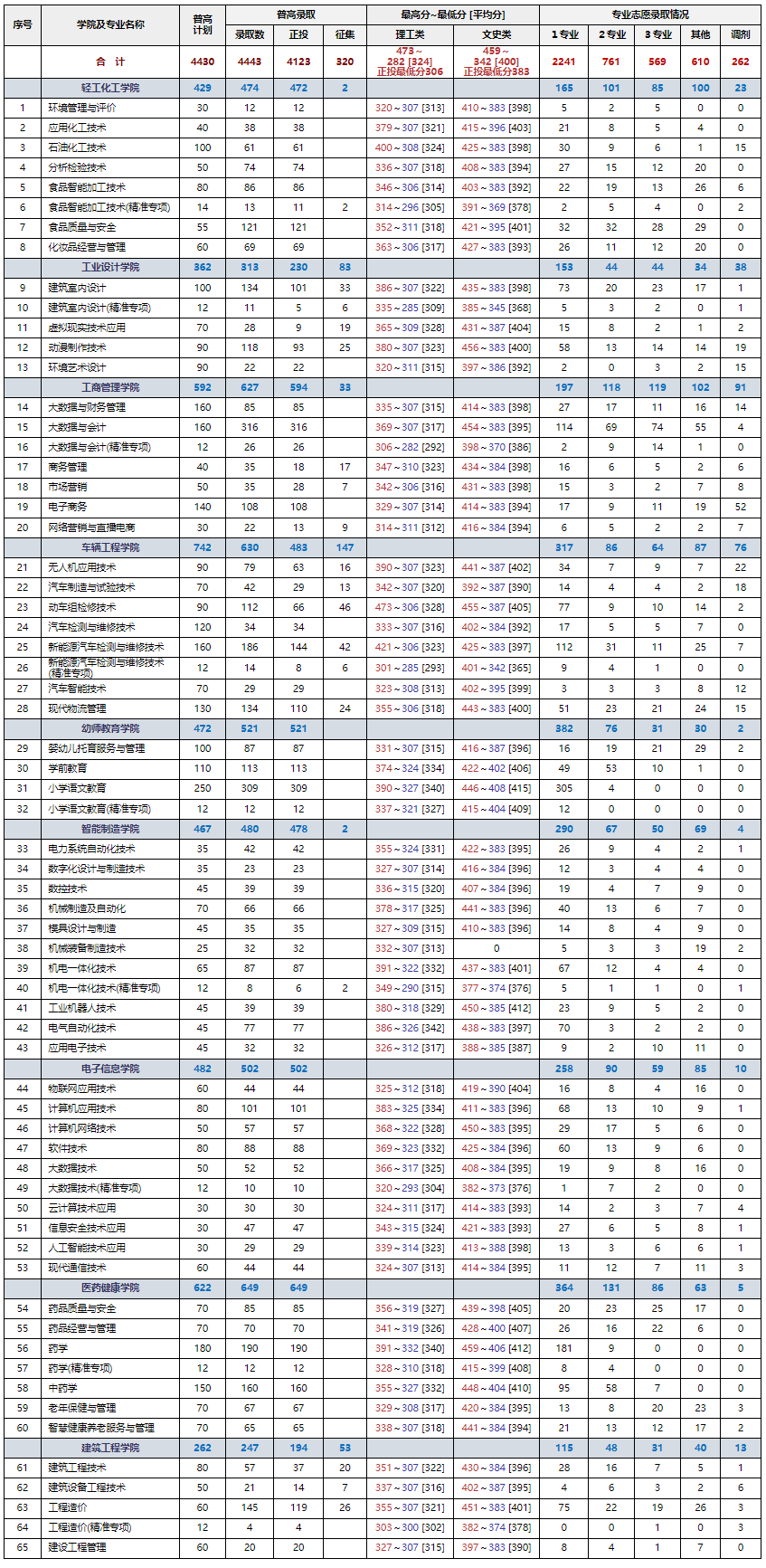The width and height of the screenshot is (766, 1568).
Task: Click the major name 模具设计与制造
Action: pos(82,928)
